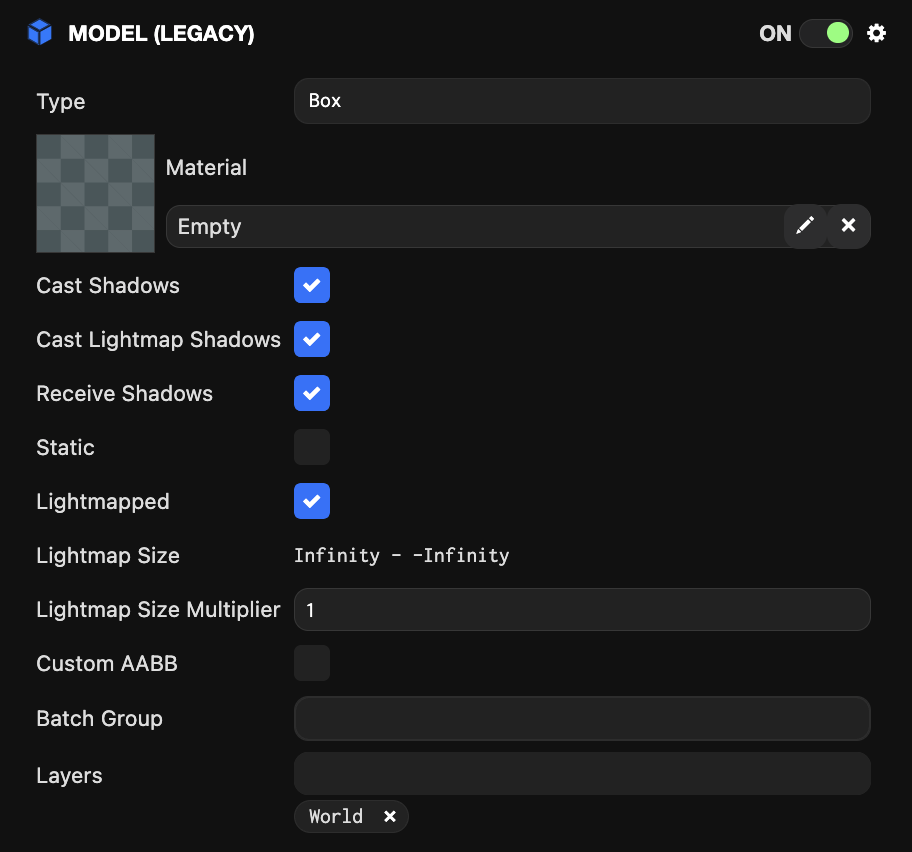
Task: Enable the Custom AABB checkbox
Action: point(312,663)
